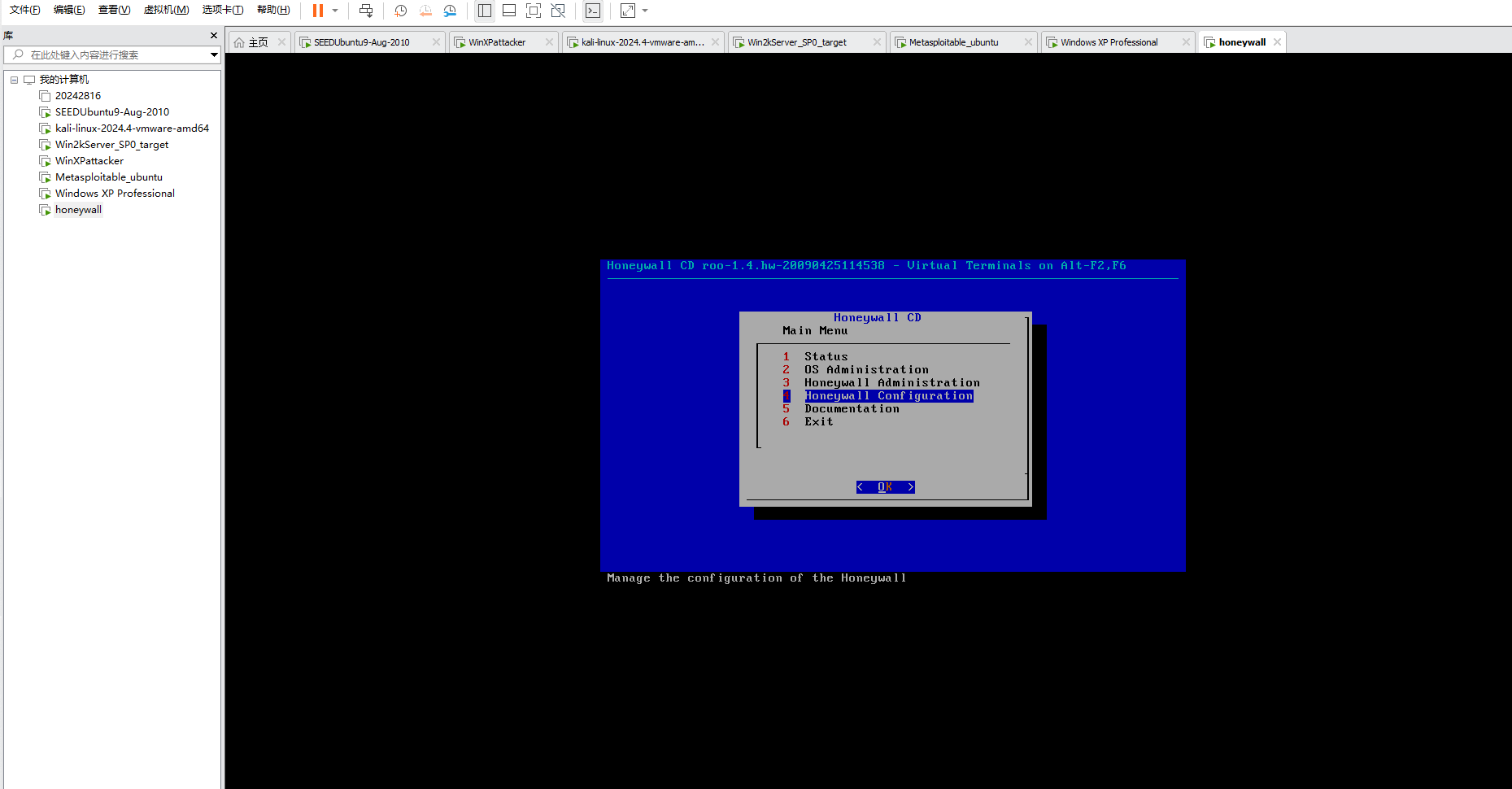Select Status in the Honeywall main menu

coord(826,356)
